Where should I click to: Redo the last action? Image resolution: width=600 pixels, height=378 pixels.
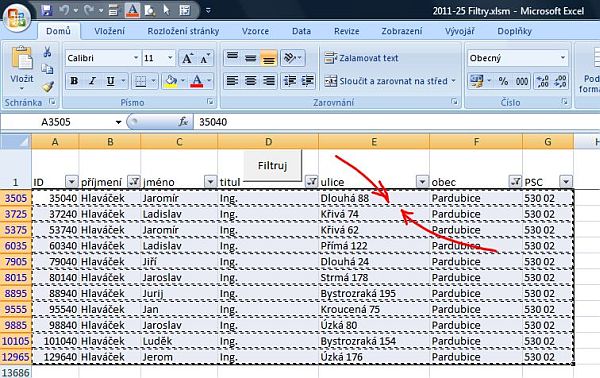[x=89, y=10]
